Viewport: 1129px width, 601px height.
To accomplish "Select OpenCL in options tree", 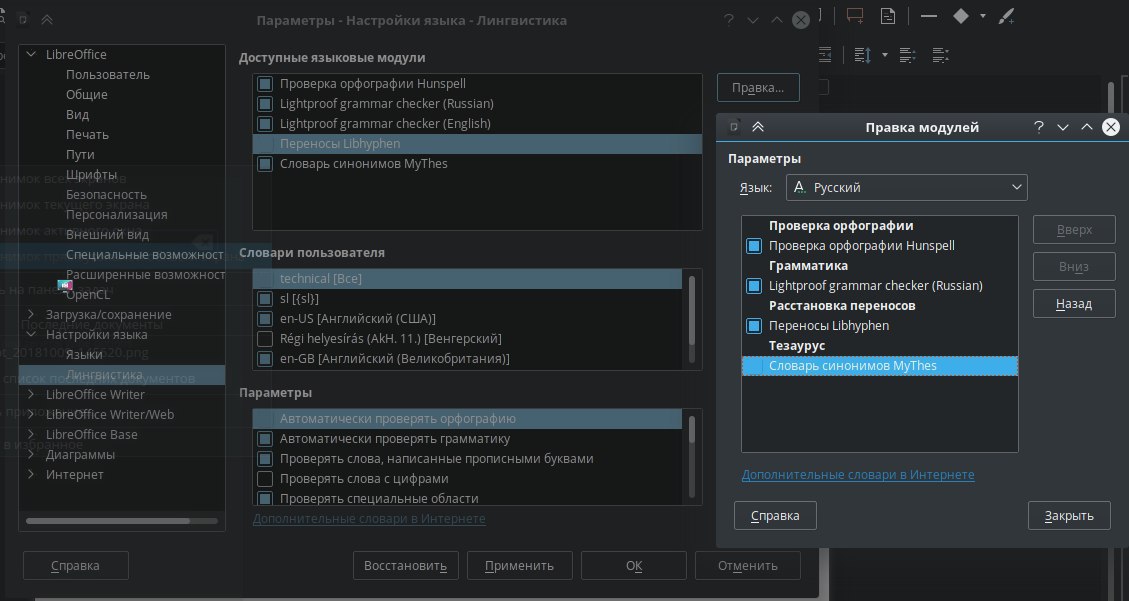I will (89, 294).
